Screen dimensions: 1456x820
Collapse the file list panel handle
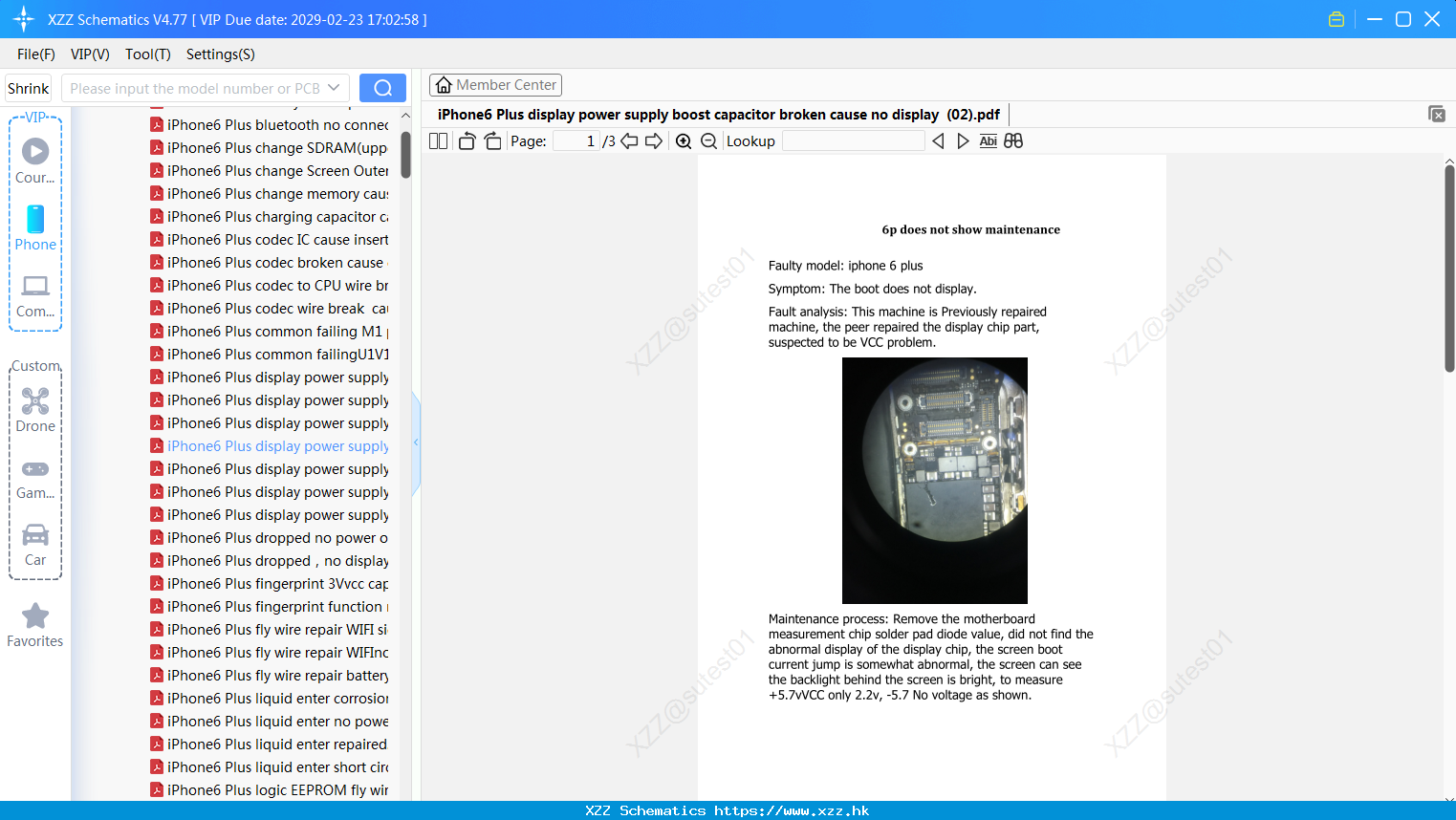416,442
